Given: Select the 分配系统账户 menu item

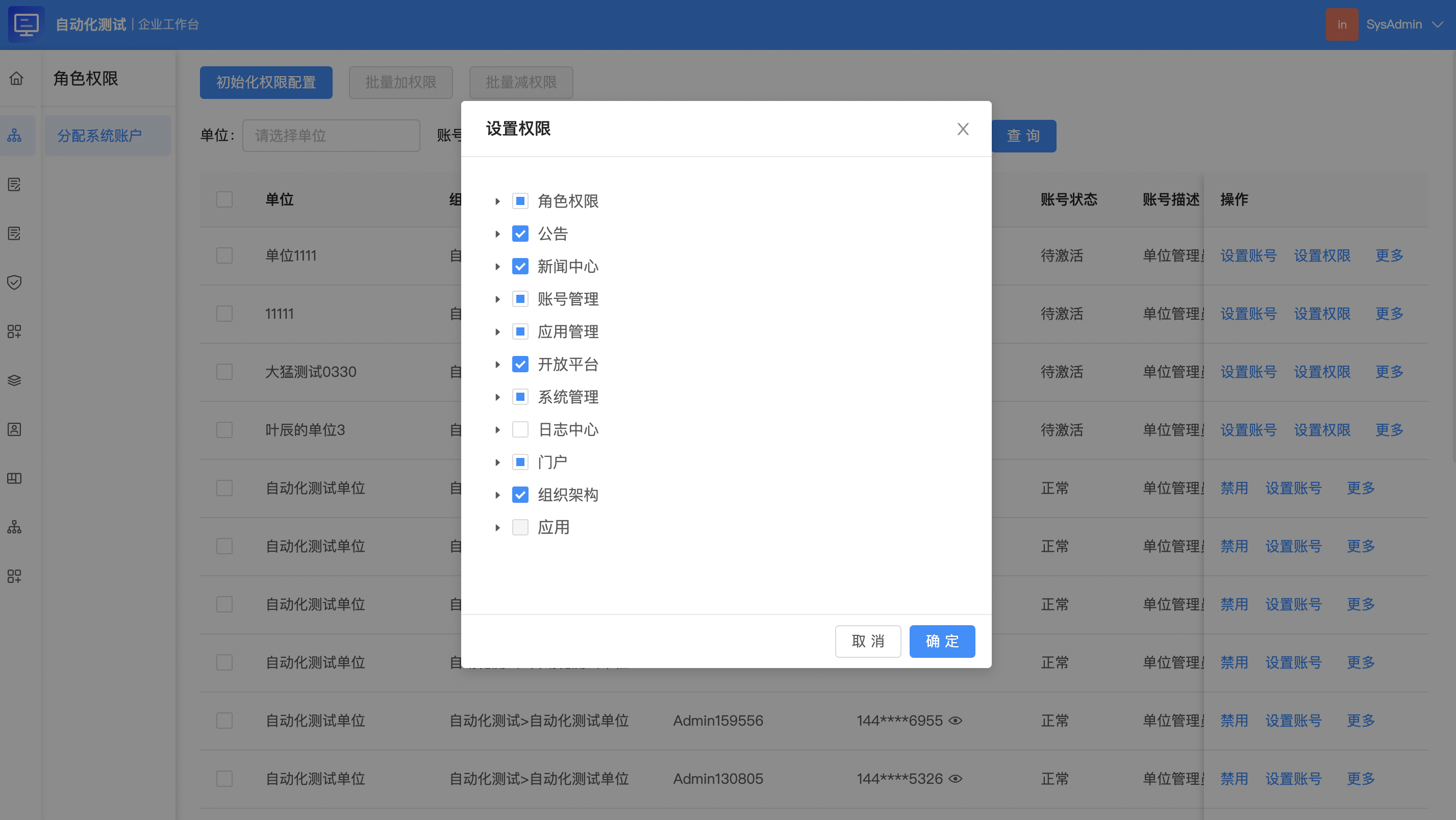Looking at the screenshot, I should click(x=108, y=136).
